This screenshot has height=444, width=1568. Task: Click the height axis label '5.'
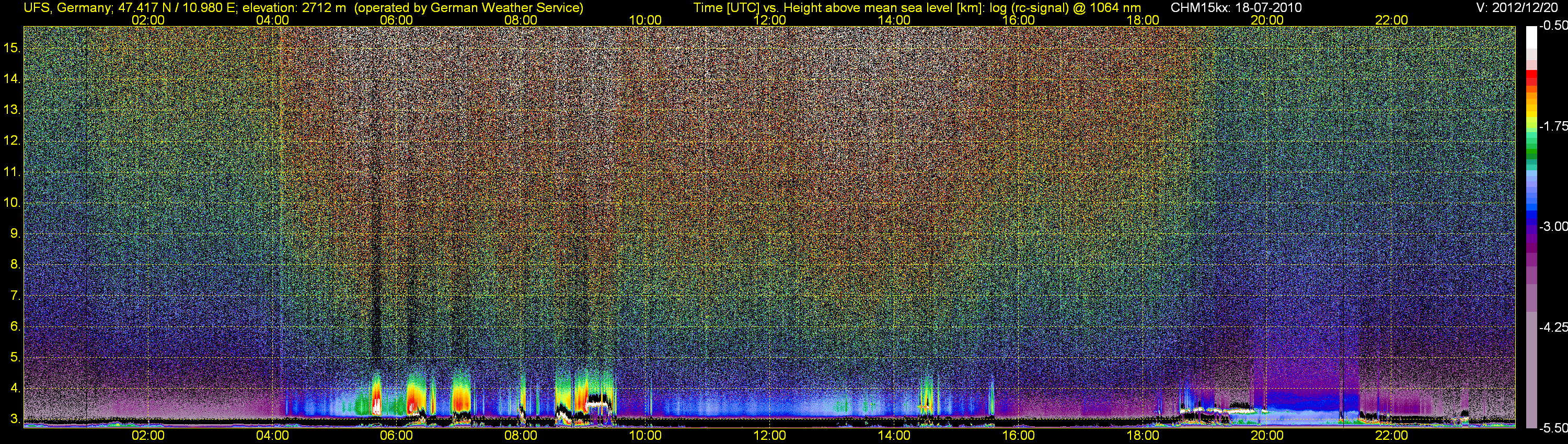click(15, 357)
